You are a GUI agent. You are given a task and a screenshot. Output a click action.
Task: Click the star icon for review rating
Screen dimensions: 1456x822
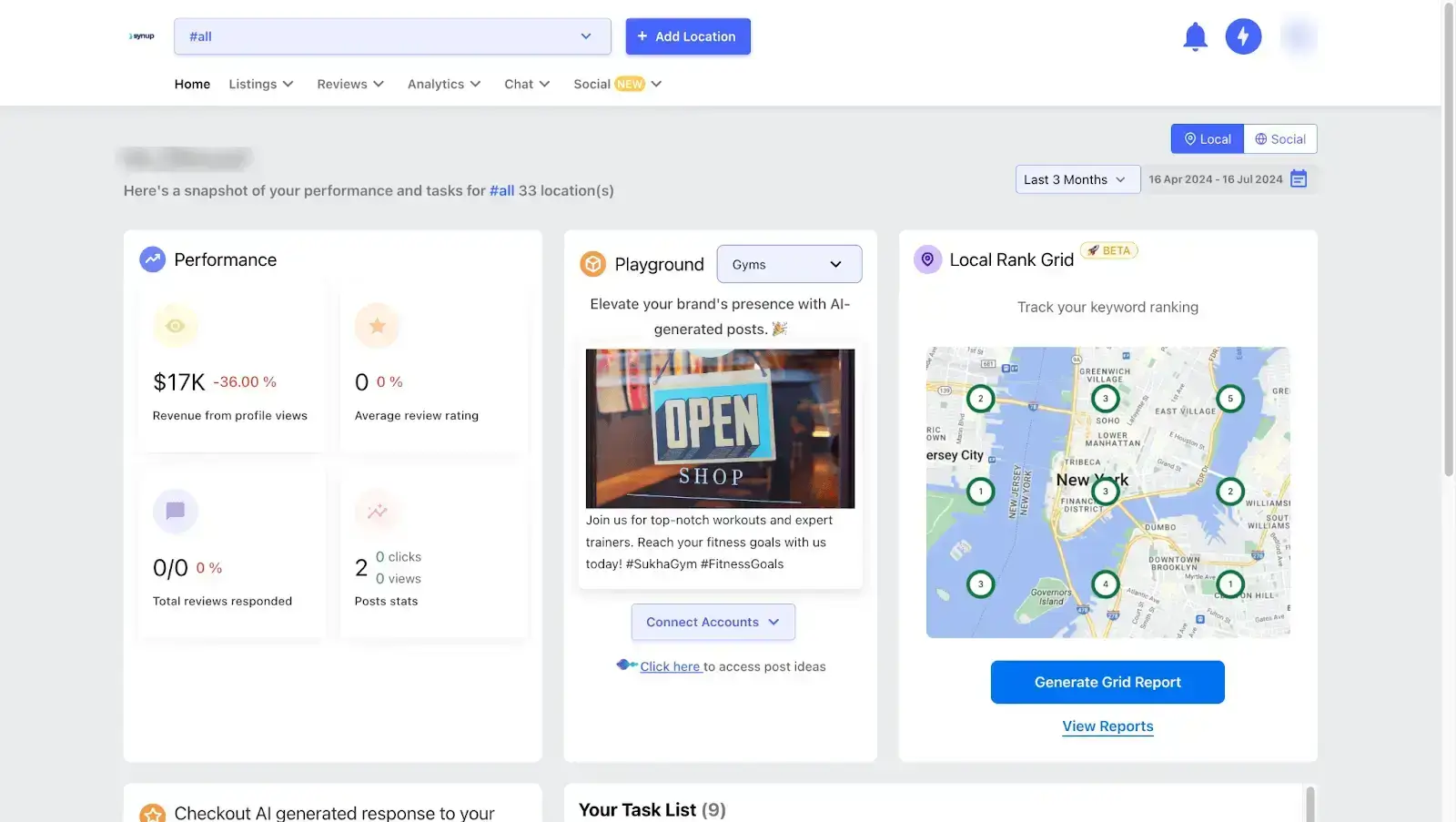pyautogui.click(x=378, y=326)
